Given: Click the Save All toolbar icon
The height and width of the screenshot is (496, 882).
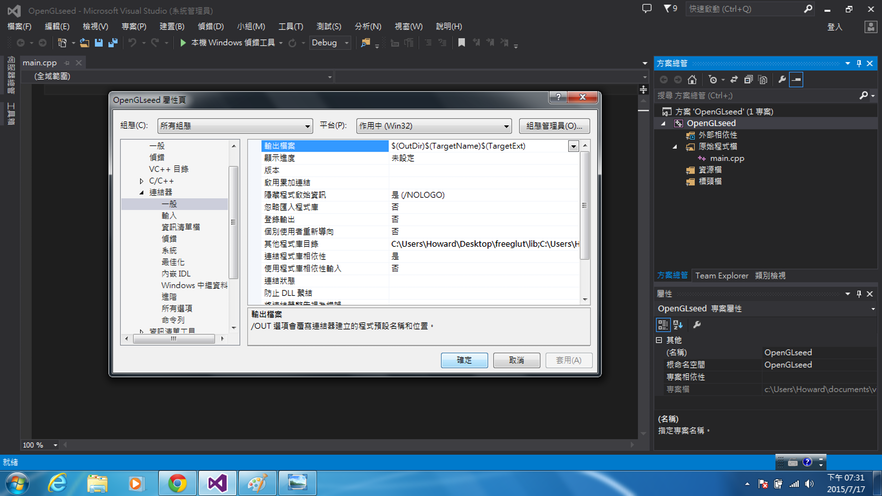Looking at the screenshot, I should (x=113, y=43).
